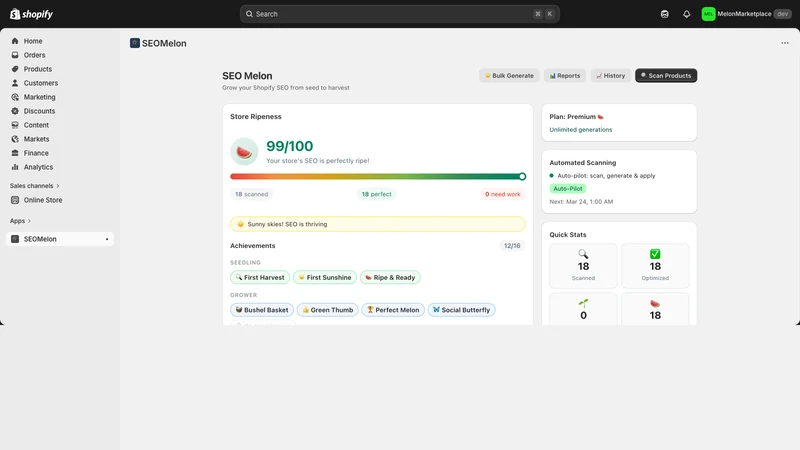The image size is (800, 450).
Task: Click "Next: Mar 24, 1:00 AM" text
Action: 581,202
